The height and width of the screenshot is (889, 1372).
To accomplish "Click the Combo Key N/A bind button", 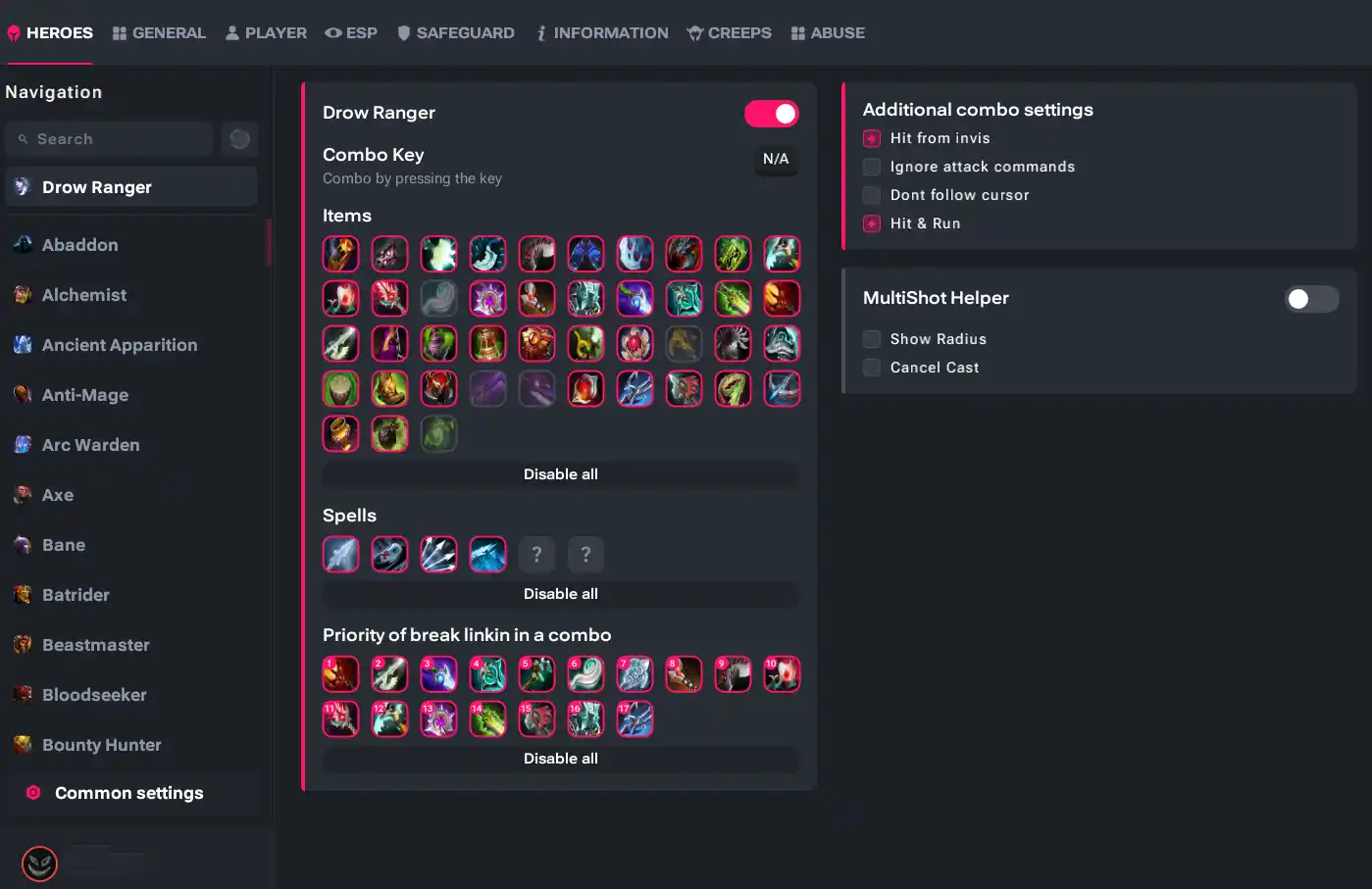I will click(x=776, y=159).
